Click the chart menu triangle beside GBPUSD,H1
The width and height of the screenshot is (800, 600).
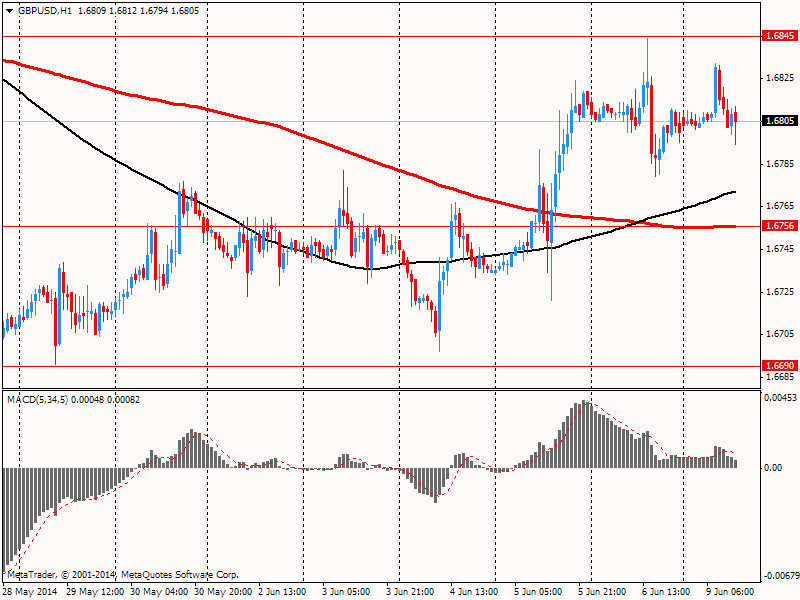pos(10,11)
